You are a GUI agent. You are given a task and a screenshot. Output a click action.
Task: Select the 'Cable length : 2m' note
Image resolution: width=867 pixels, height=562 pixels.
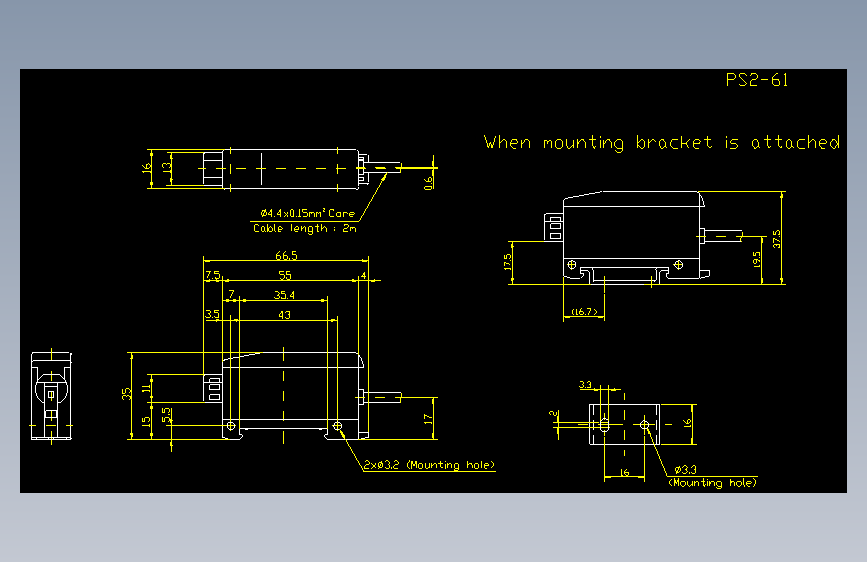305,228
